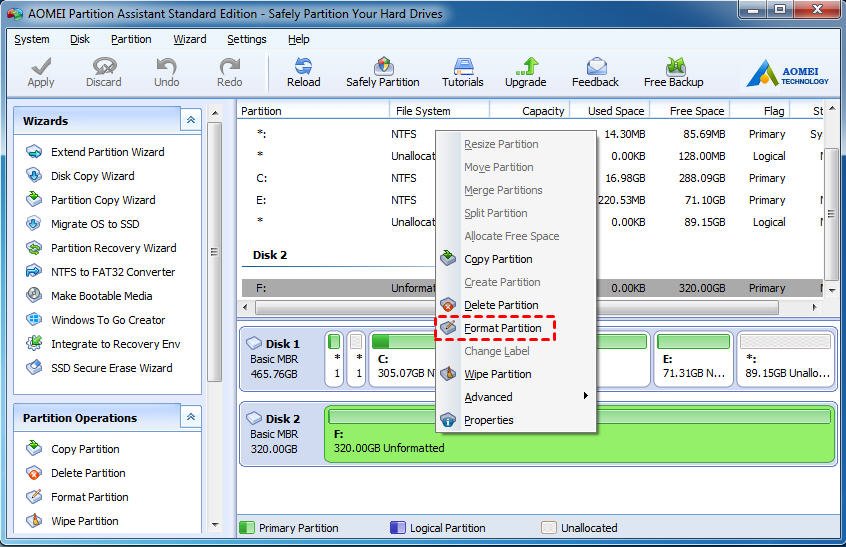Viewport: 846px width, 547px height.
Task: Open the System menu
Action: [31, 39]
